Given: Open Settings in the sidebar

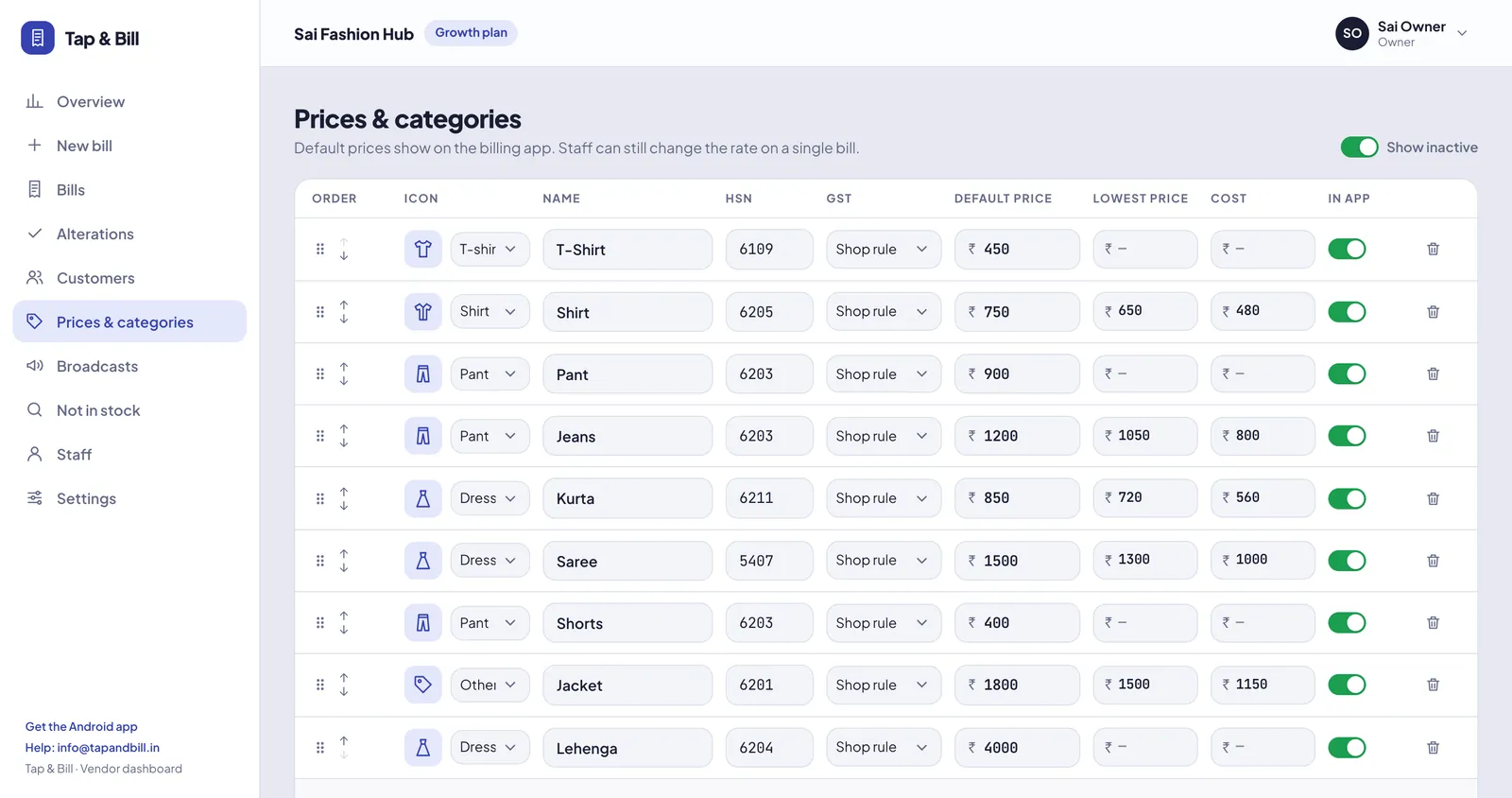Looking at the screenshot, I should pos(129,498).
